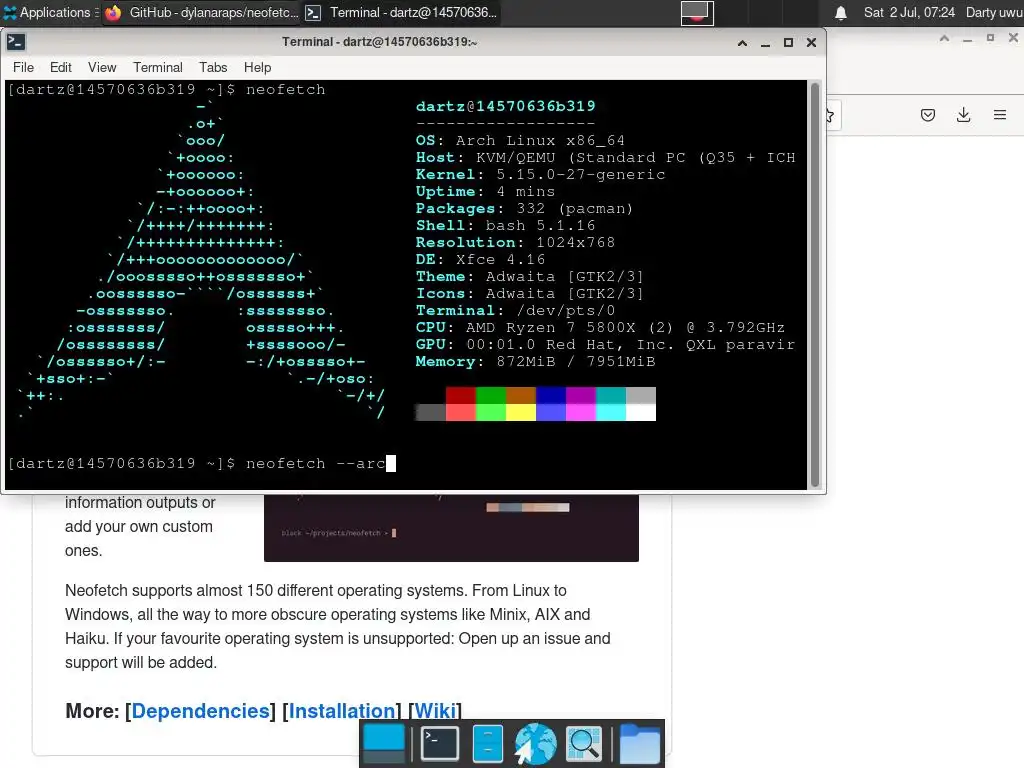Click the Packages: 332 (pacman) line
This screenshot has height=768, width=1024.
pyautogui.click(x=524, y=208)
